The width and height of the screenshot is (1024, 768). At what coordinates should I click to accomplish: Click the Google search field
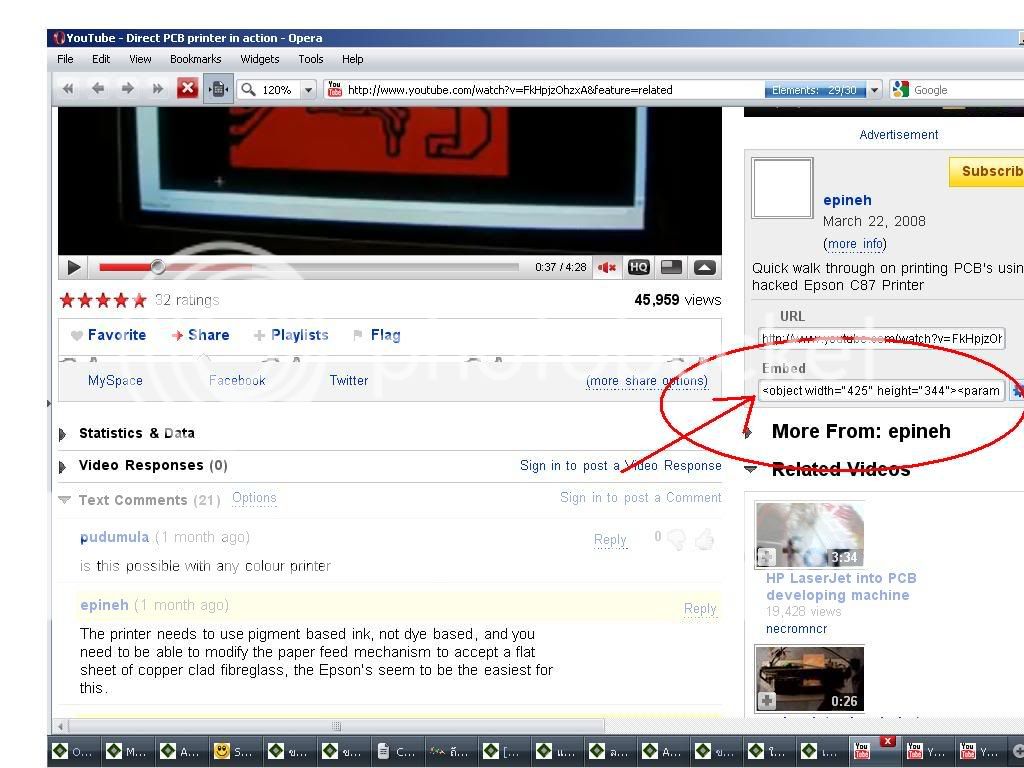click(968, 89)
